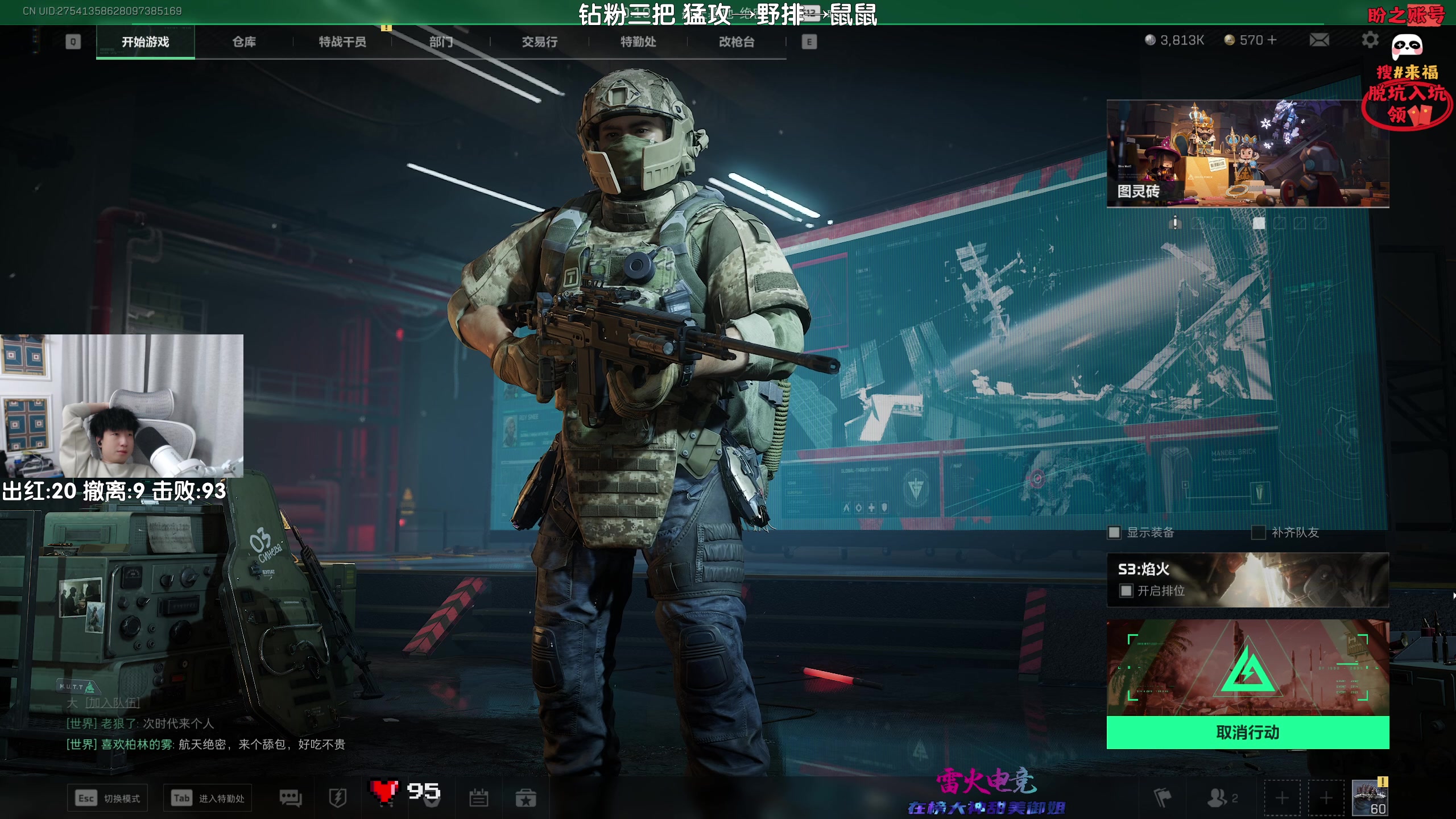
Task: Click the 3,813K currency balance
Action: (1174, 40)
